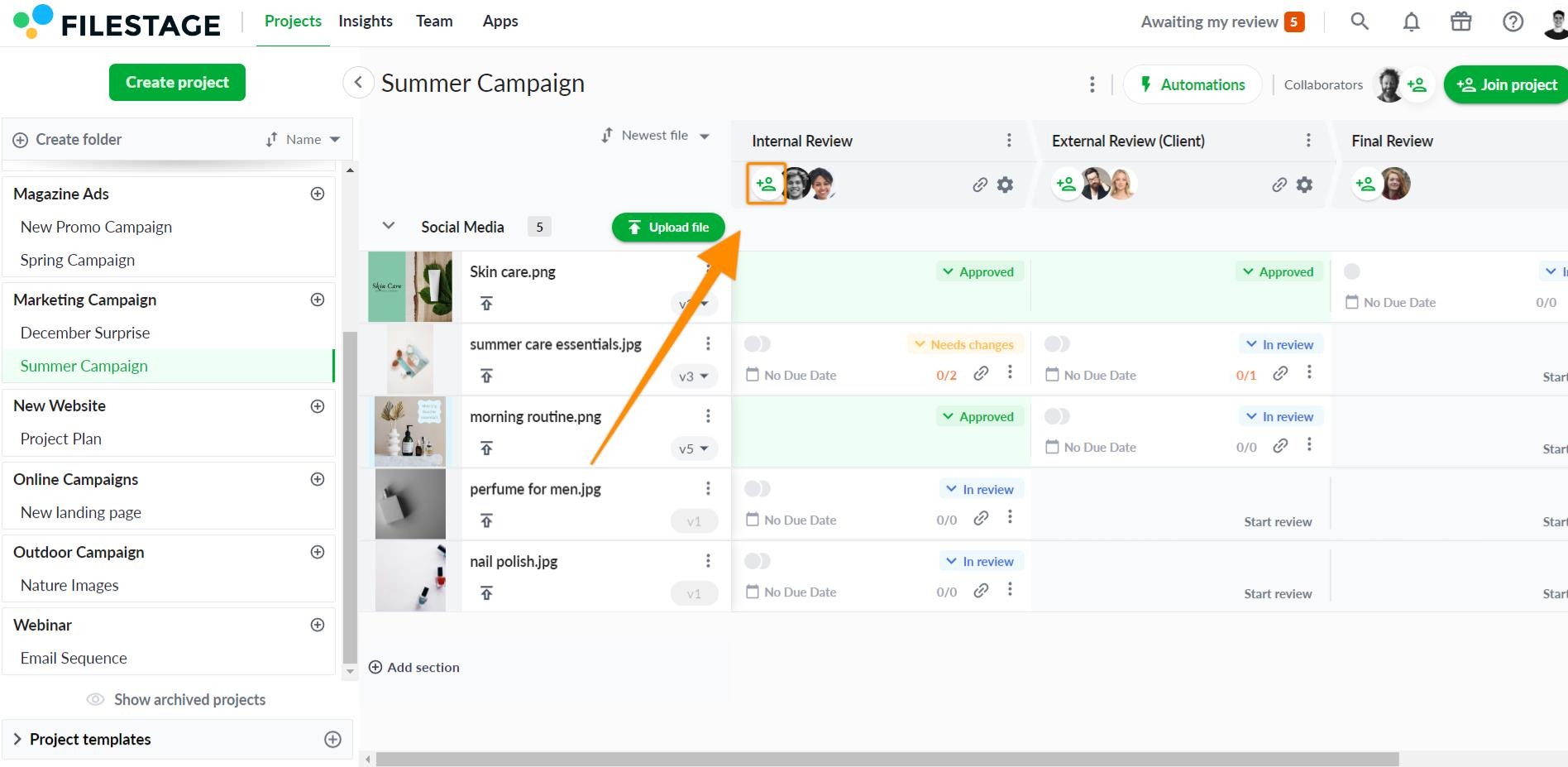Open External Review (Client) settings gear
The height and width of the screenshot is (767, 1568).
(x=1304, y=185)
